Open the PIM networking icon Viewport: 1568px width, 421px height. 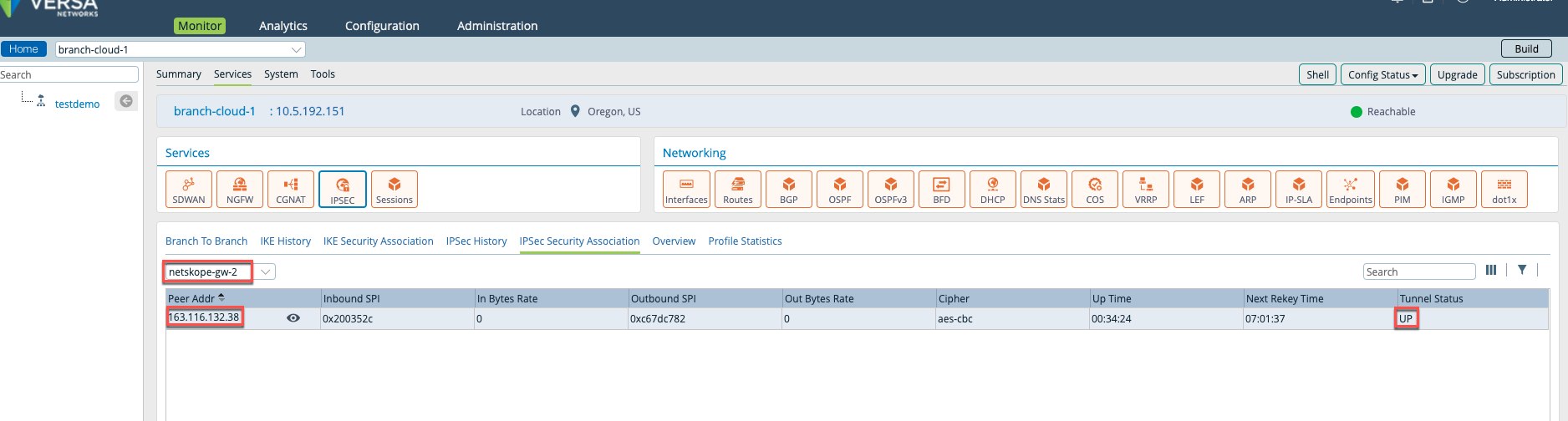point(1403,190)
